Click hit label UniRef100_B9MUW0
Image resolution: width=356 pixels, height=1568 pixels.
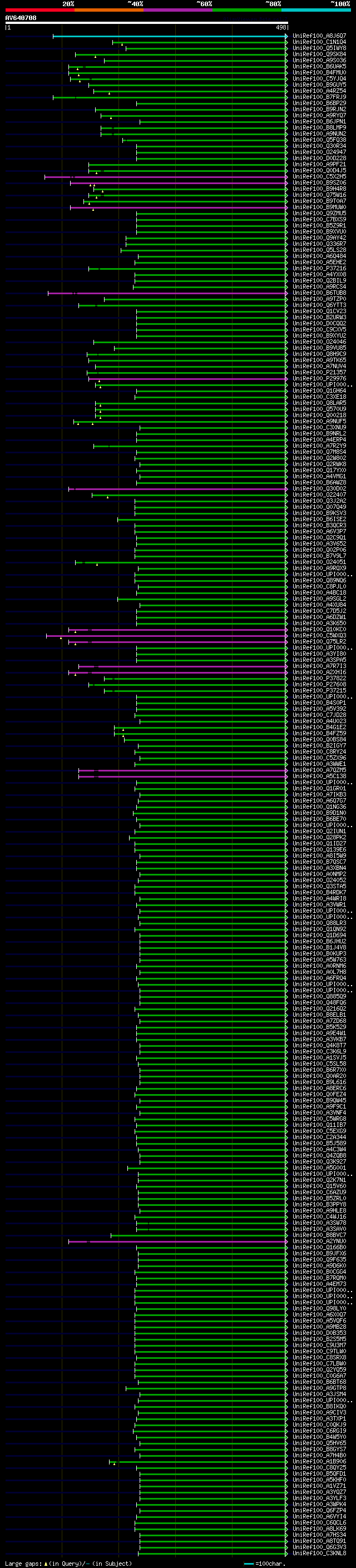(319, 207)
